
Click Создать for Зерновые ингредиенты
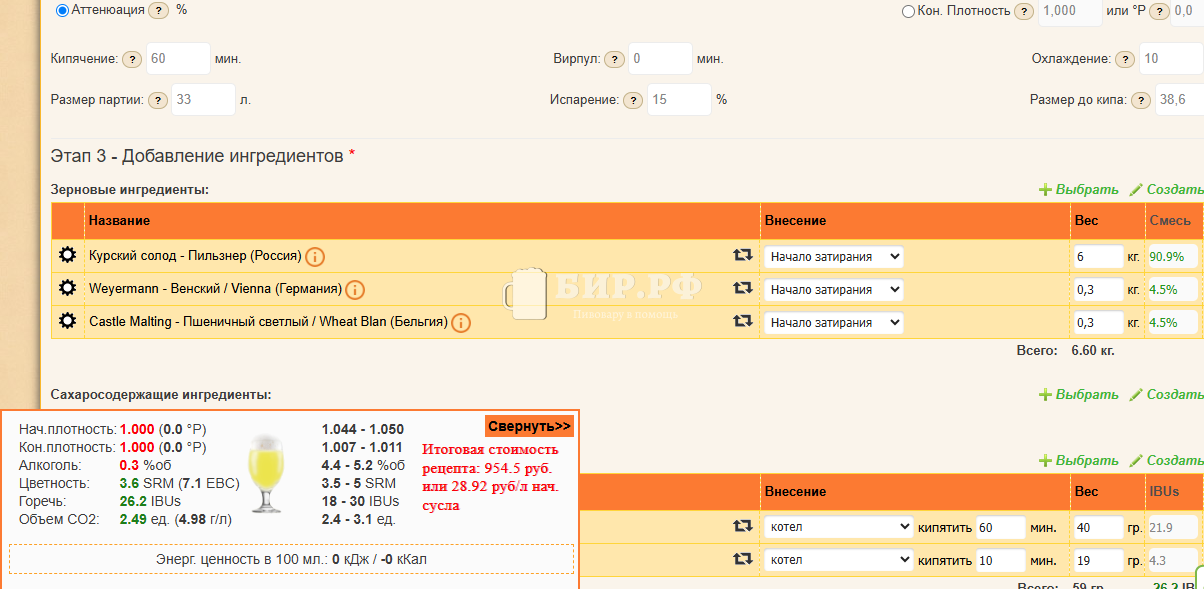coord(1166,190)
